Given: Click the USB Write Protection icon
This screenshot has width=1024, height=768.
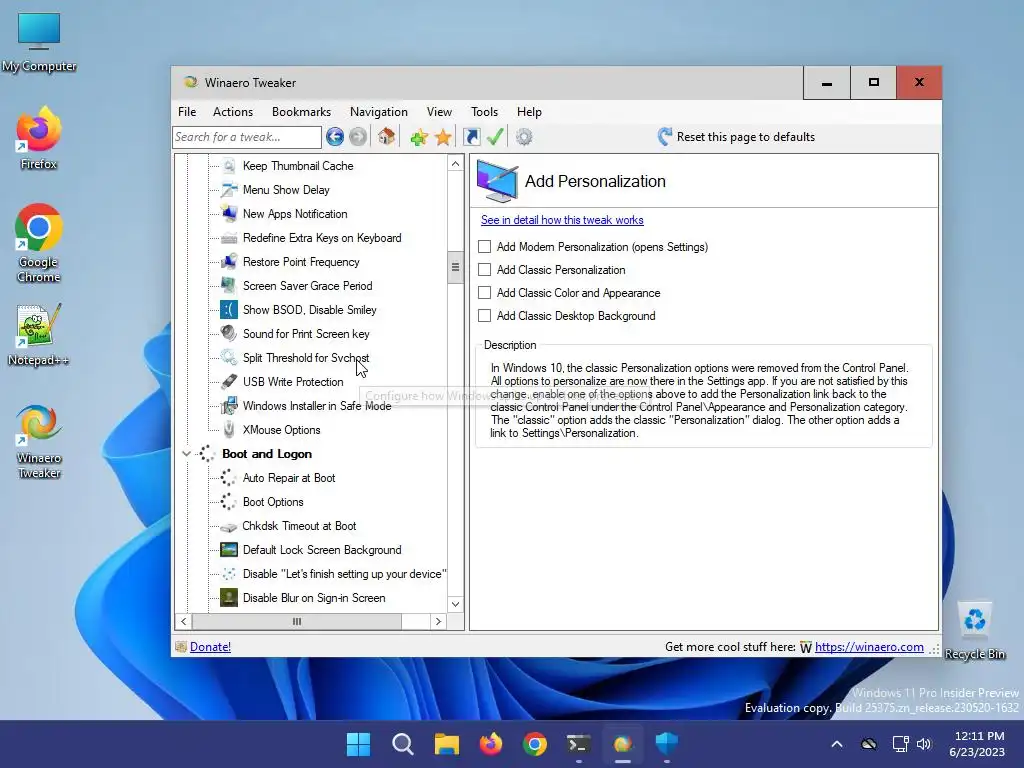Looking at the screenshot, I should (229, 382).
